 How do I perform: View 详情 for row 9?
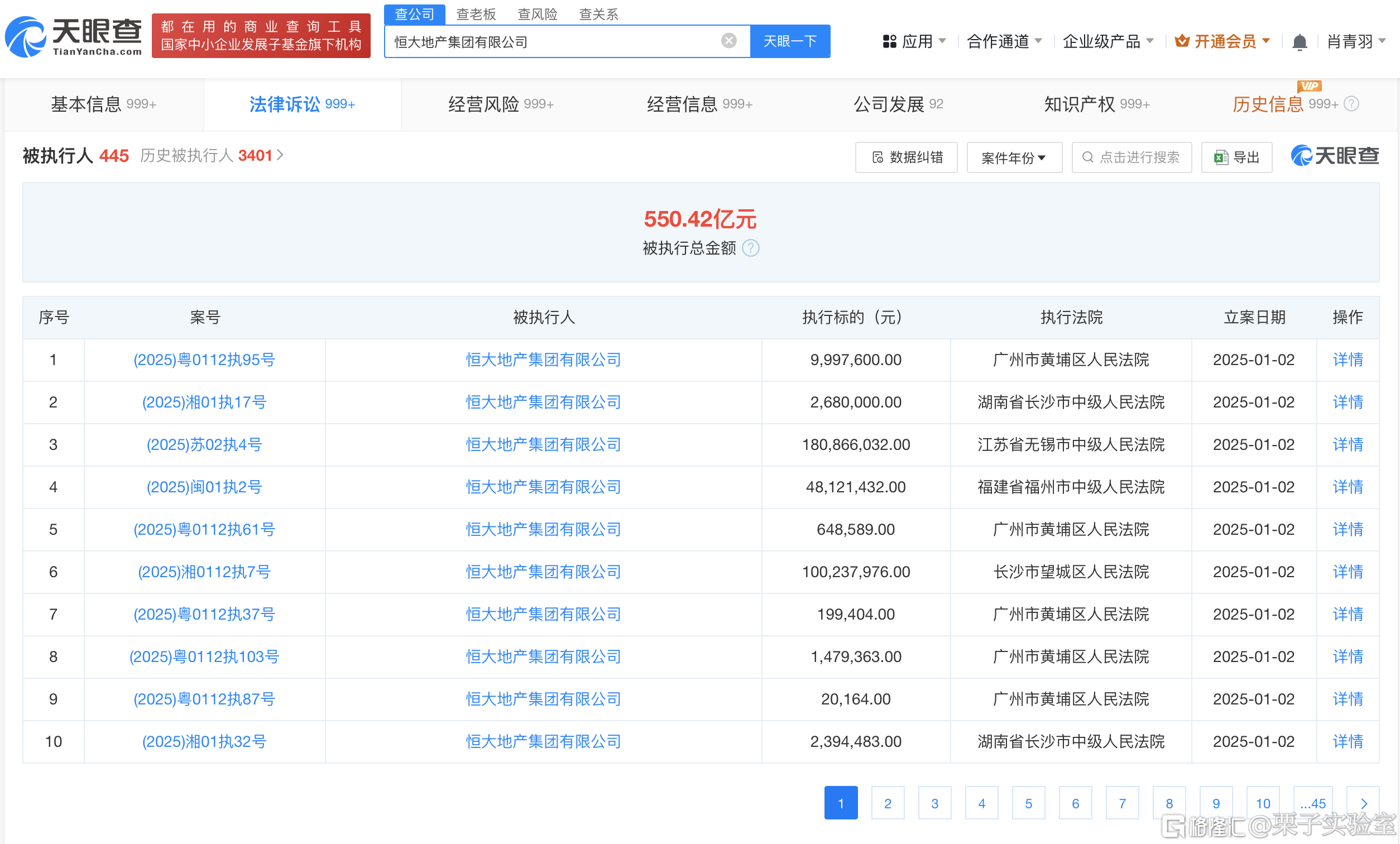click(1348, 699)
